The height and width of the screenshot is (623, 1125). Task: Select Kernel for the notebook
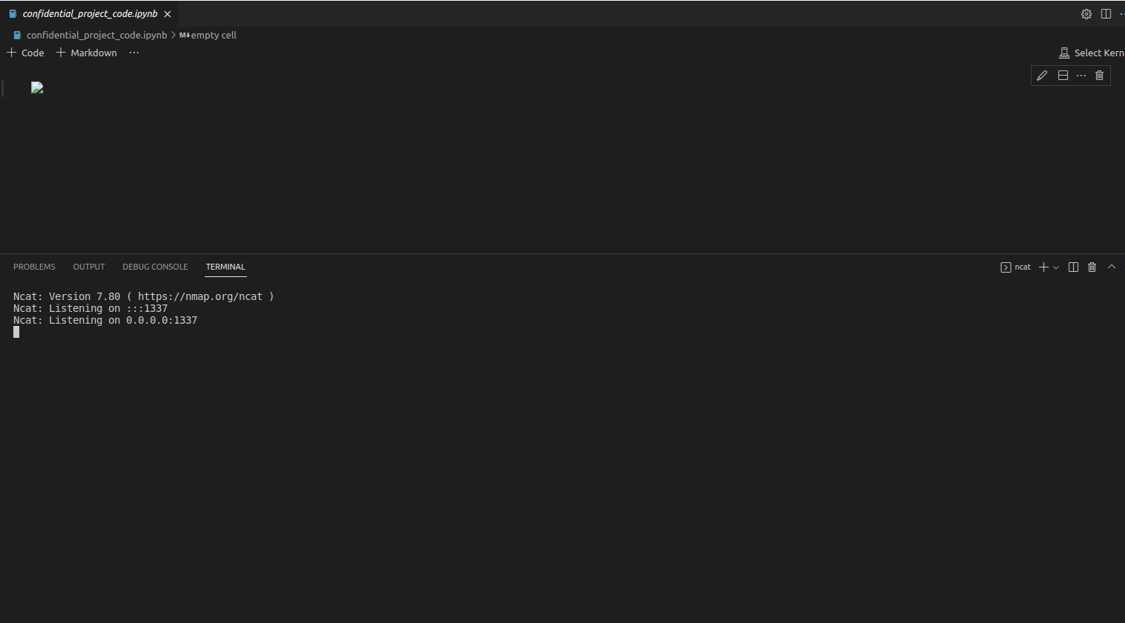pyautogui.click(x=1090, y=52)
